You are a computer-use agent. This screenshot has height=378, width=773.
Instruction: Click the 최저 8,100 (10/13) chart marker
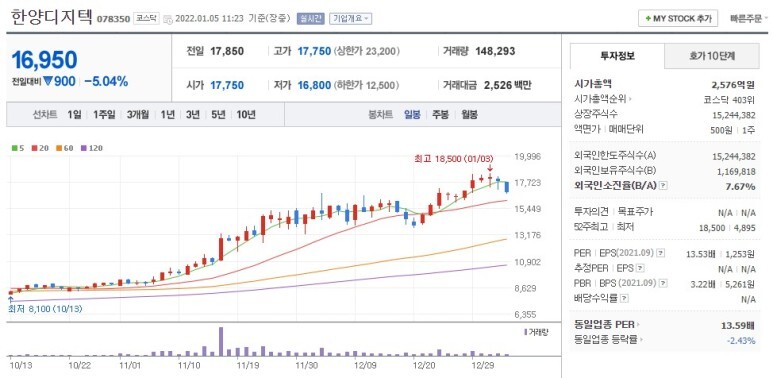click(x=45, y=309)
